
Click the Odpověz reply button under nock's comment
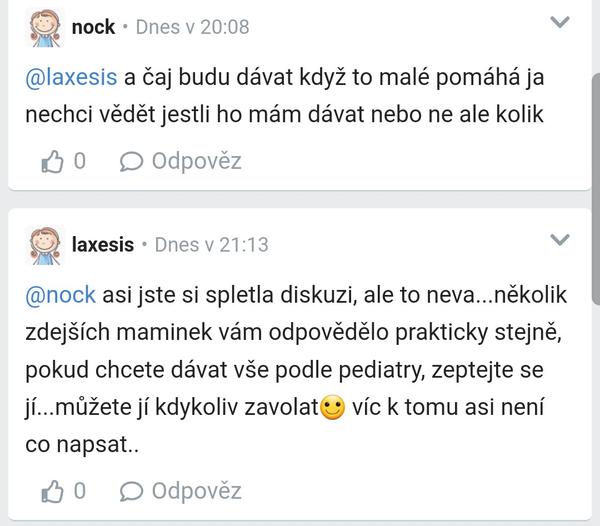[196, 160]
